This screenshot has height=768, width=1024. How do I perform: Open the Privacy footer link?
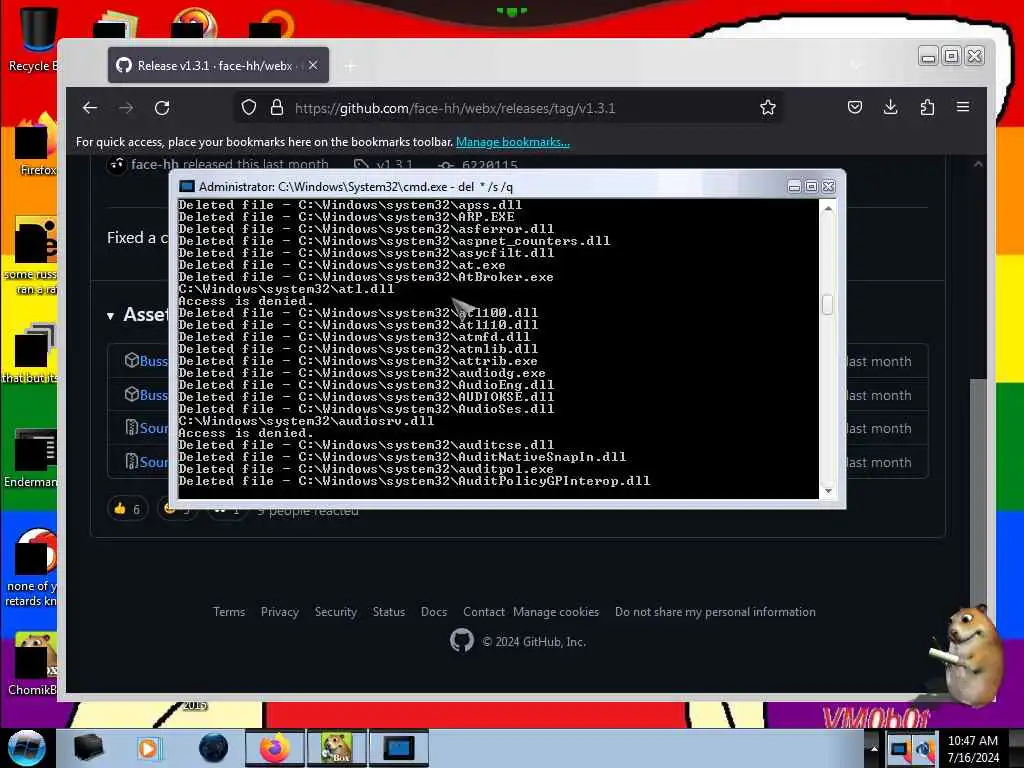click(x=280, y=612)
